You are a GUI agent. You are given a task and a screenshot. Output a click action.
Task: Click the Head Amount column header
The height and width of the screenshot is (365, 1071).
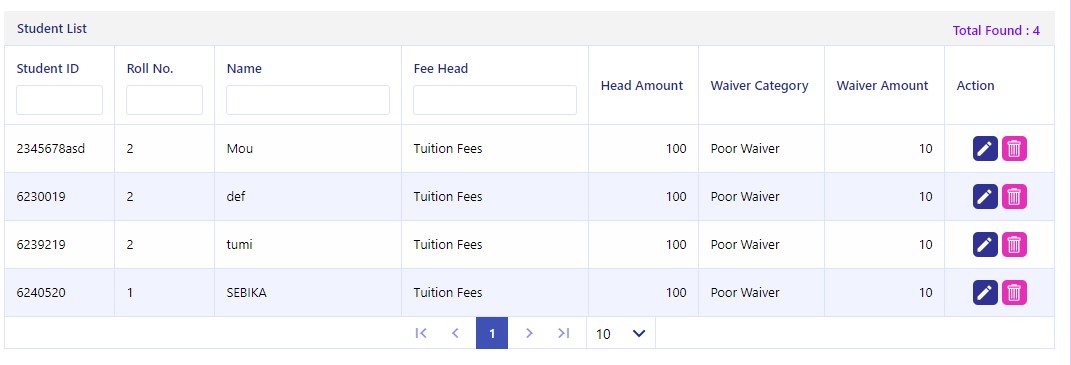[x=642, y=85]
